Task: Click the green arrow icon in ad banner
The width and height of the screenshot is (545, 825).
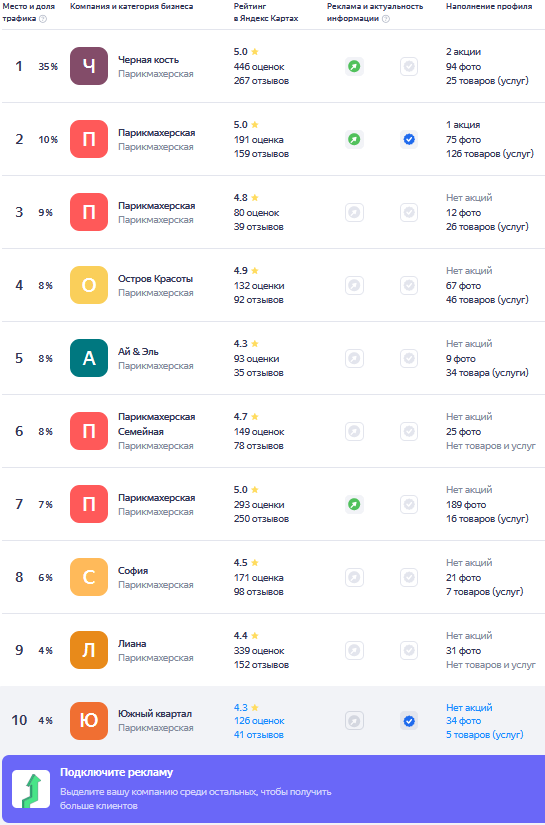Action: 31,789
